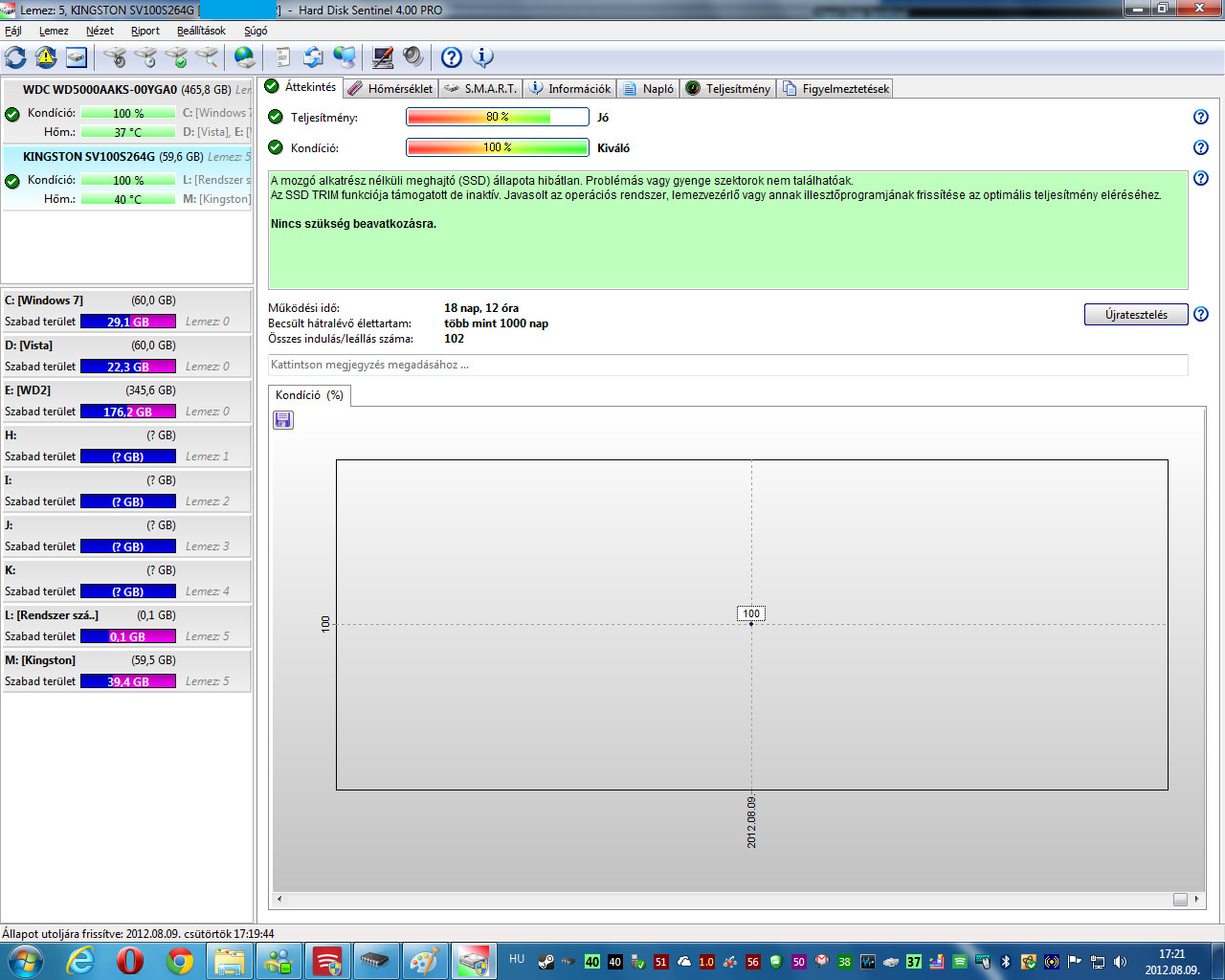1225x980 pixels.
Task: Click the refresh disk status toolbar icon
Action: pyautogui.click(x=16, y=57)
